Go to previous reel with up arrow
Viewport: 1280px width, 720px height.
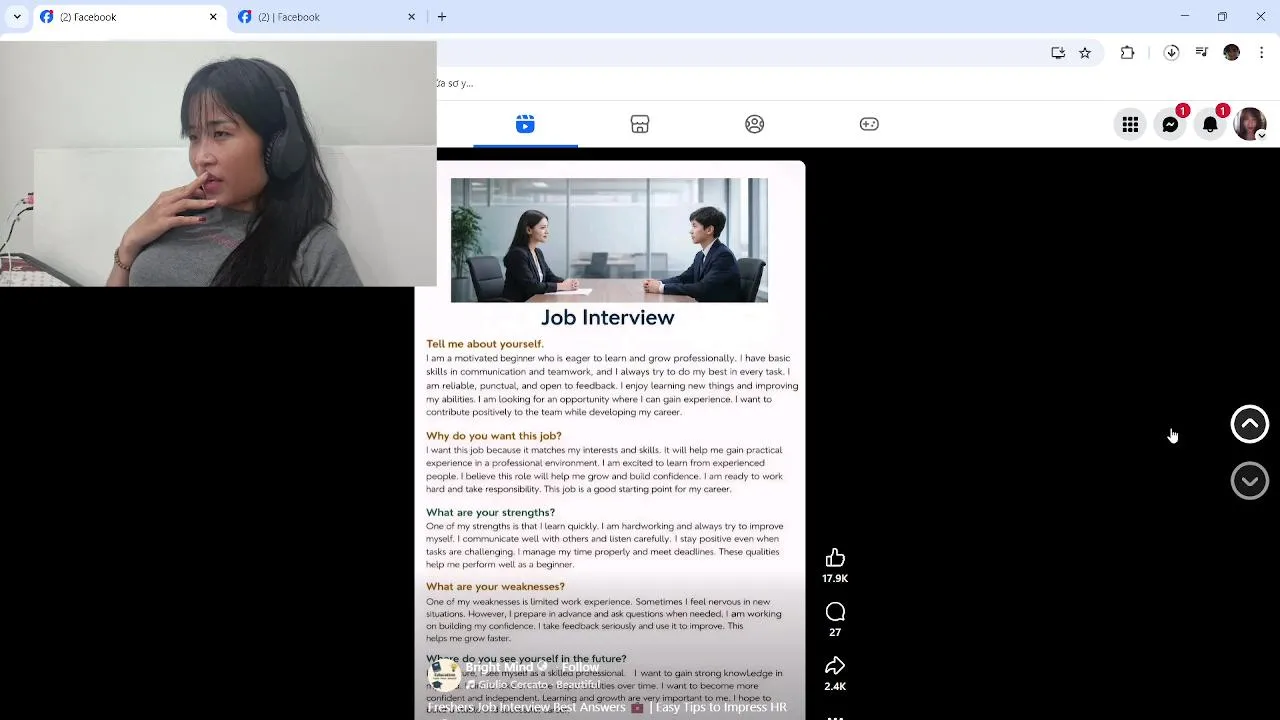pos(1249,424)
